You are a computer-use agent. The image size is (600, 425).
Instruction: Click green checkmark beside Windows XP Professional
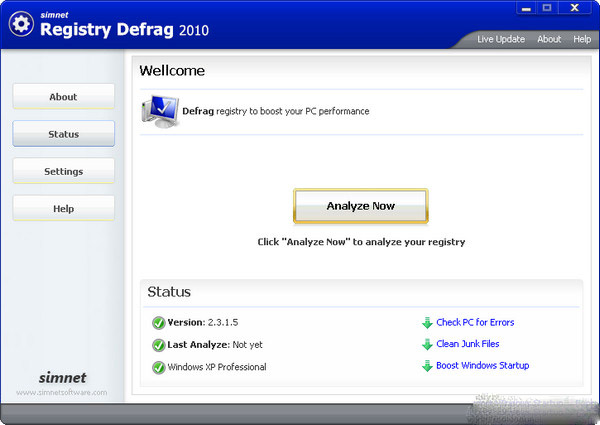tap(158, 367)
